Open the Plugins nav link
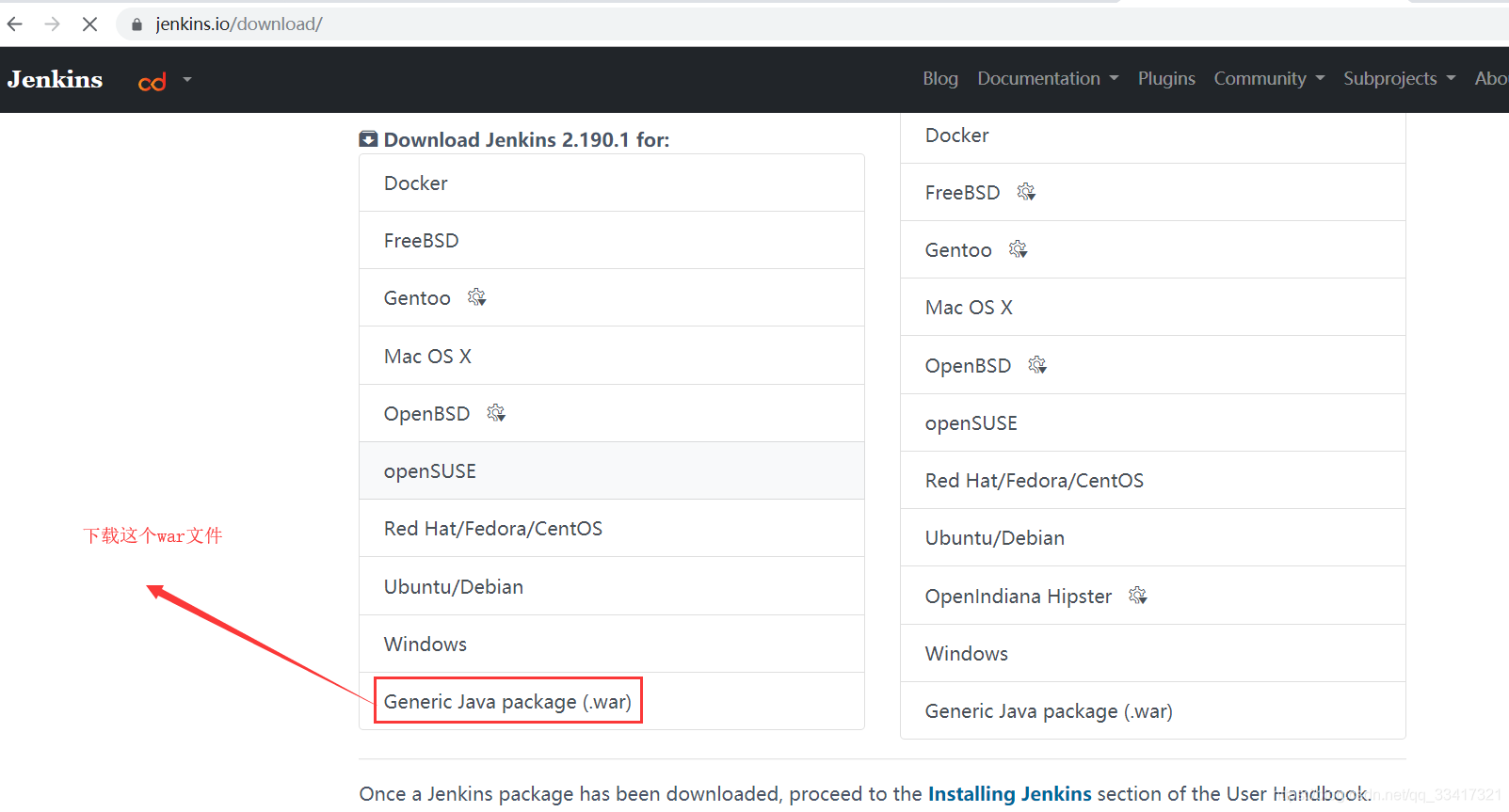Viewport: 1509px width, 812px height. [1166, 79]
